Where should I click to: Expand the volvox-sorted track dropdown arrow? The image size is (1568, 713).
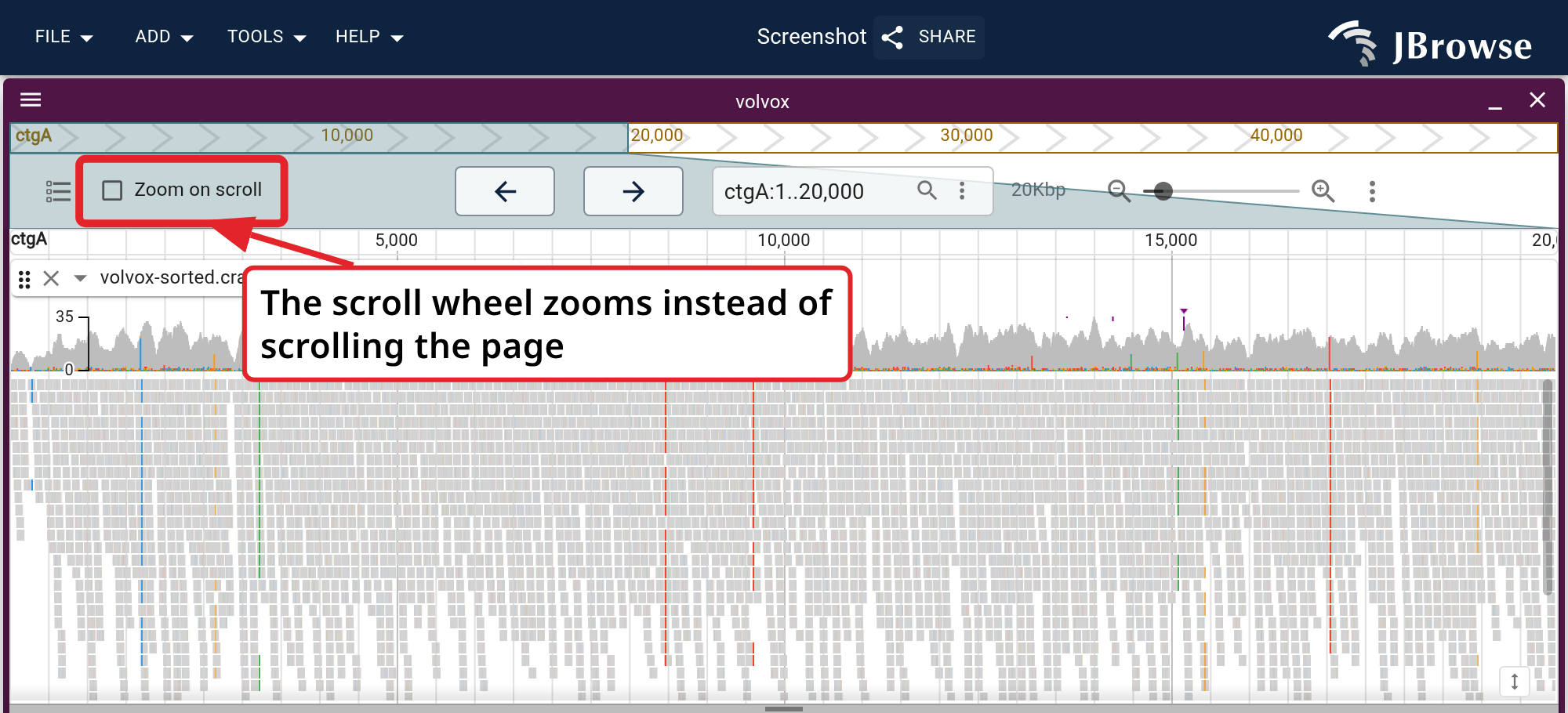[x=80, y=278]
